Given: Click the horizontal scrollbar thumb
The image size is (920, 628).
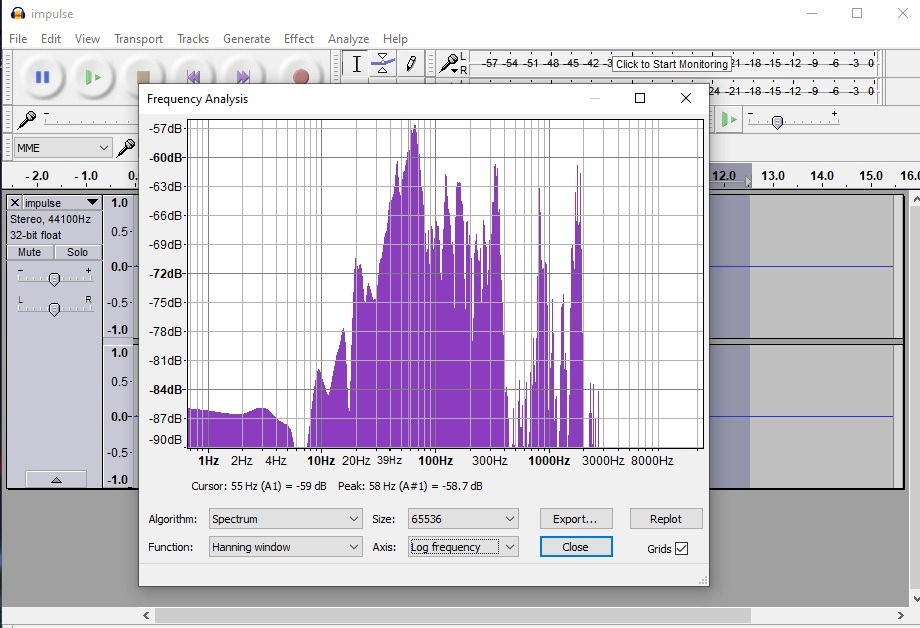Looking at the screenshot, I should [452, 615].
